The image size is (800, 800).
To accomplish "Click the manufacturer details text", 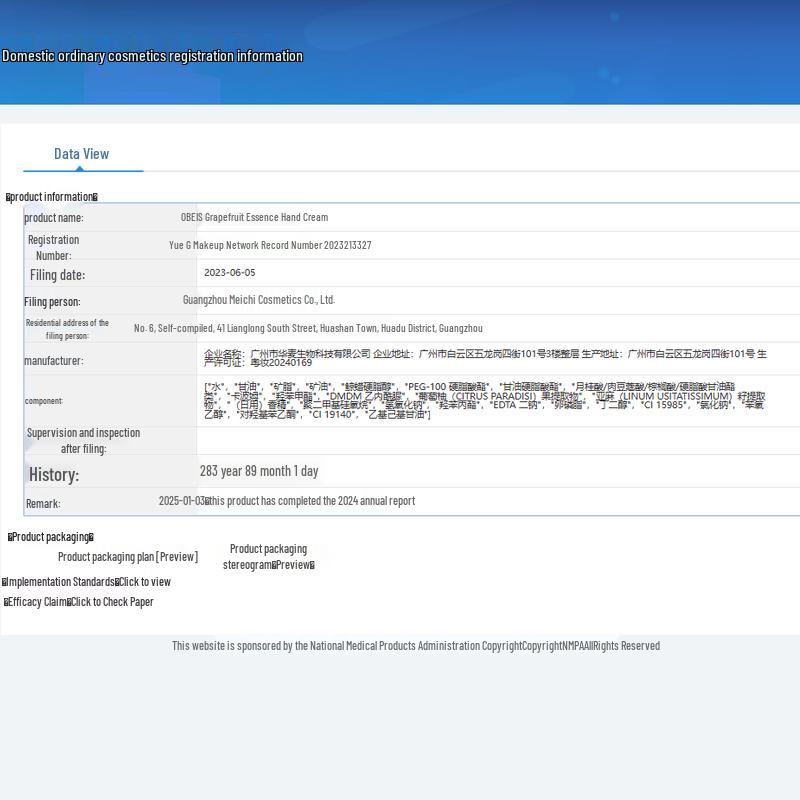I will [485, 358].
